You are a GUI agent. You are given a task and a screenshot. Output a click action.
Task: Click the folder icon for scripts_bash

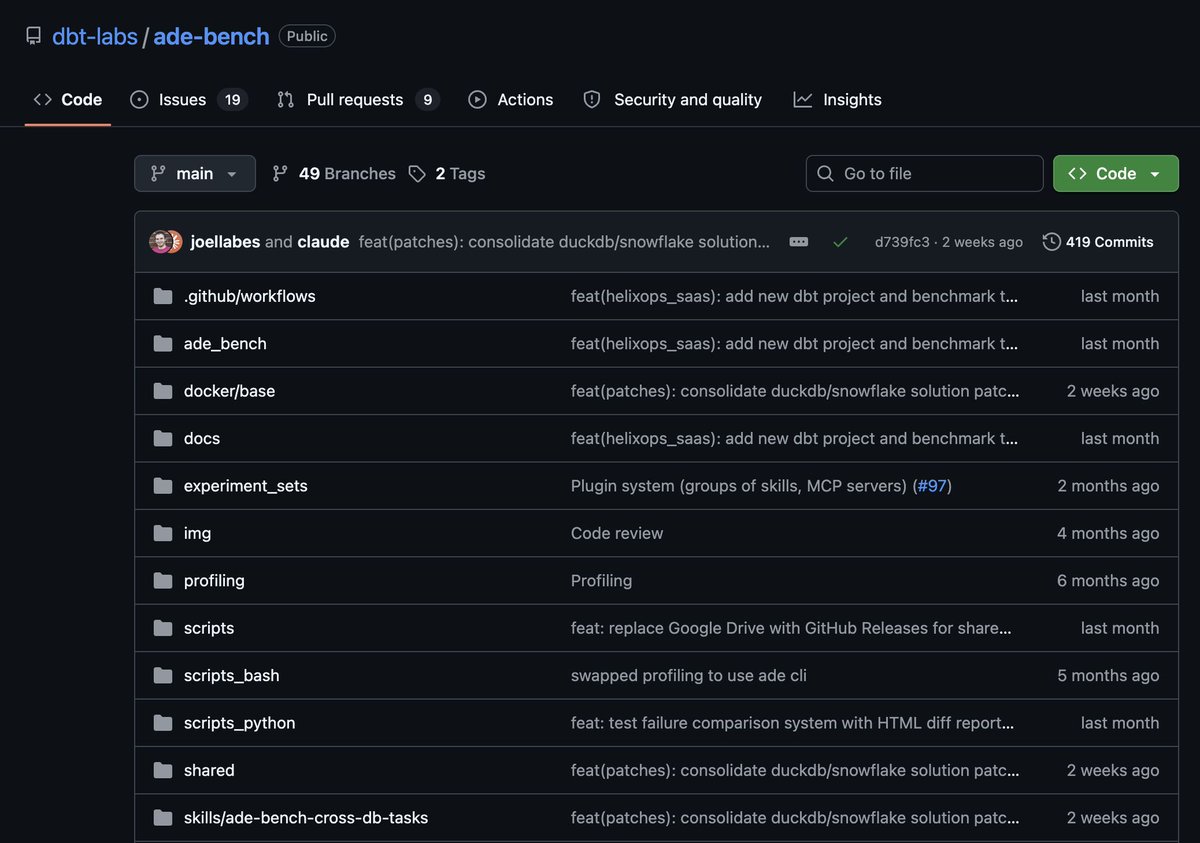[163, 676]
